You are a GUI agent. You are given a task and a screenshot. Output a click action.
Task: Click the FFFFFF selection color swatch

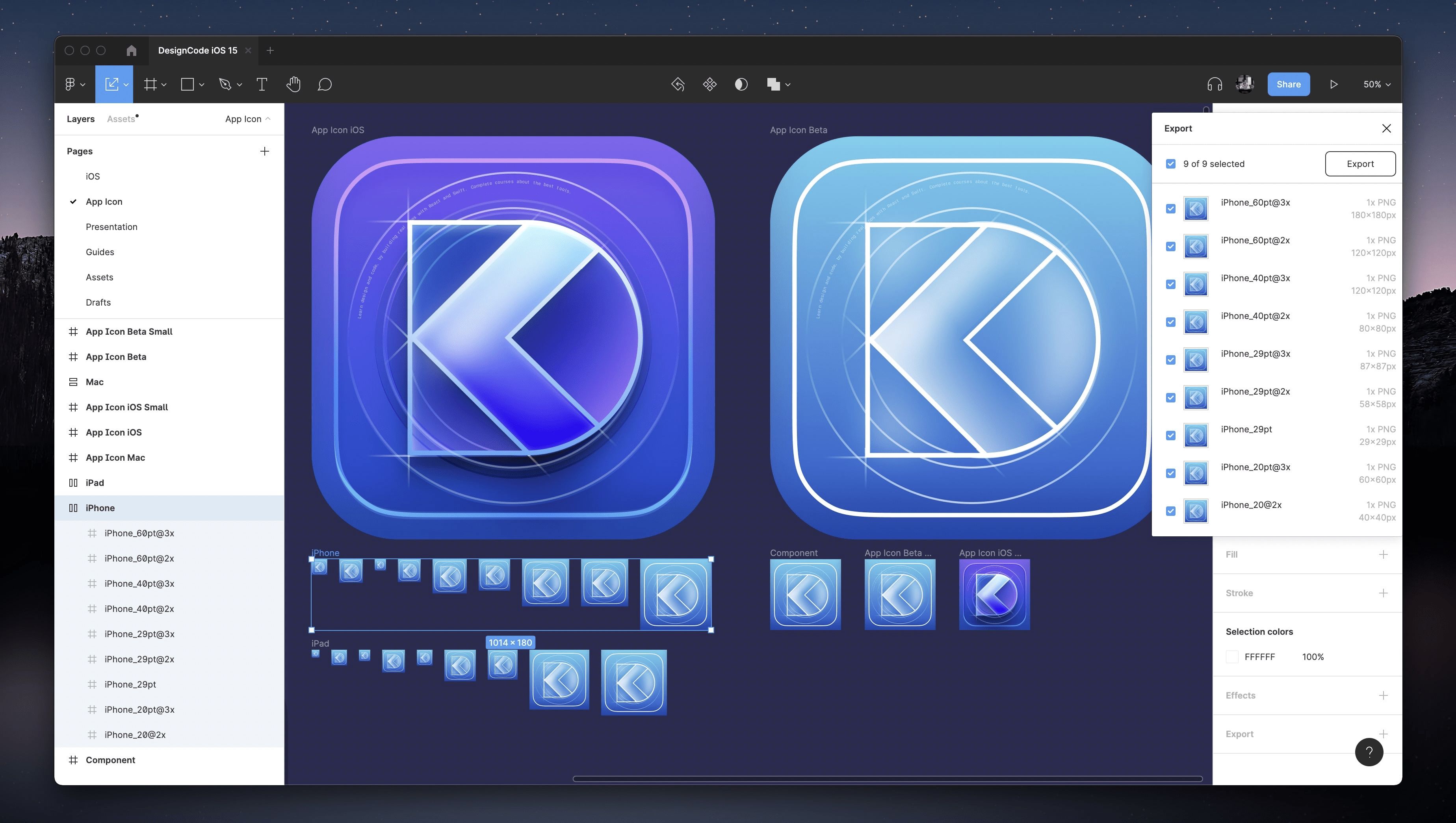click(x=1232, y=657)
